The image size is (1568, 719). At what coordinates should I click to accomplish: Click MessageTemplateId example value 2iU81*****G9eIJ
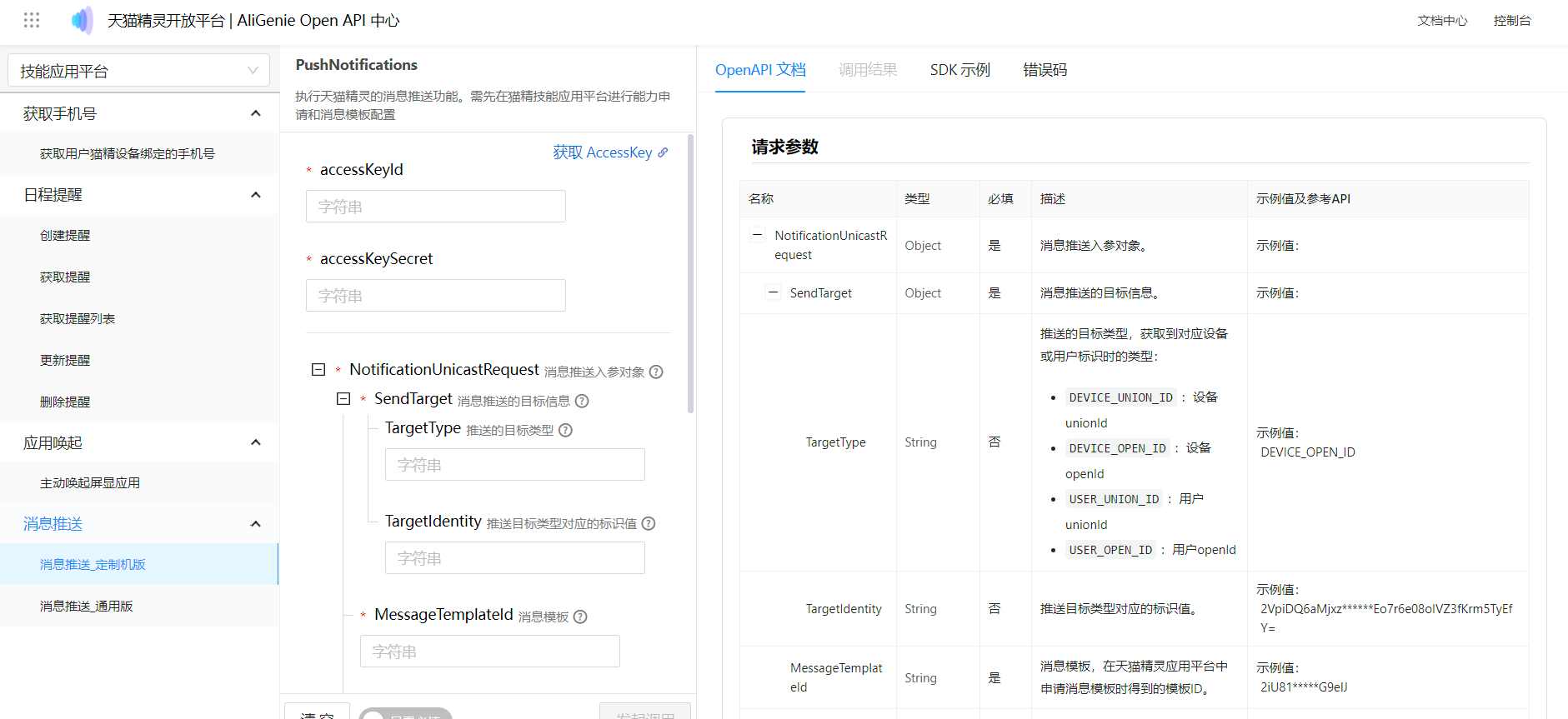[x=1304, y=687]
